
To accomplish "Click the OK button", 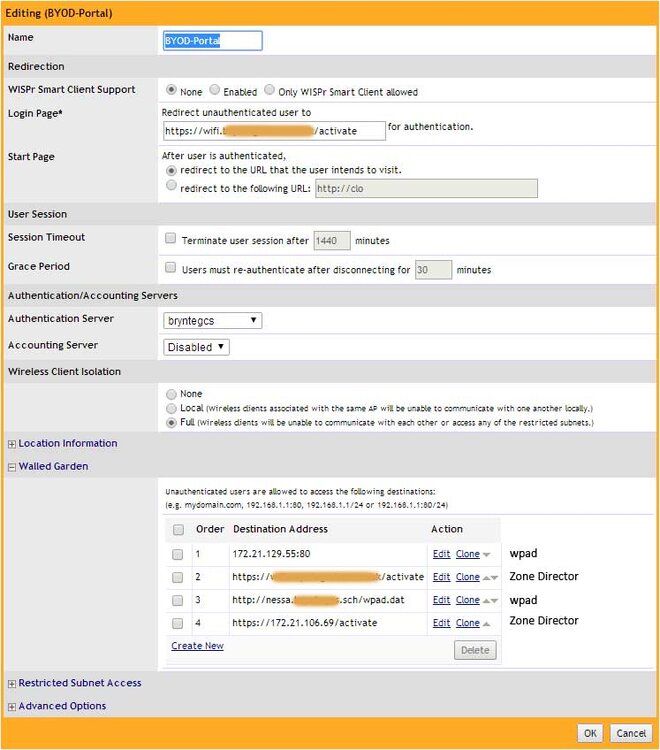I will point(590,733).
